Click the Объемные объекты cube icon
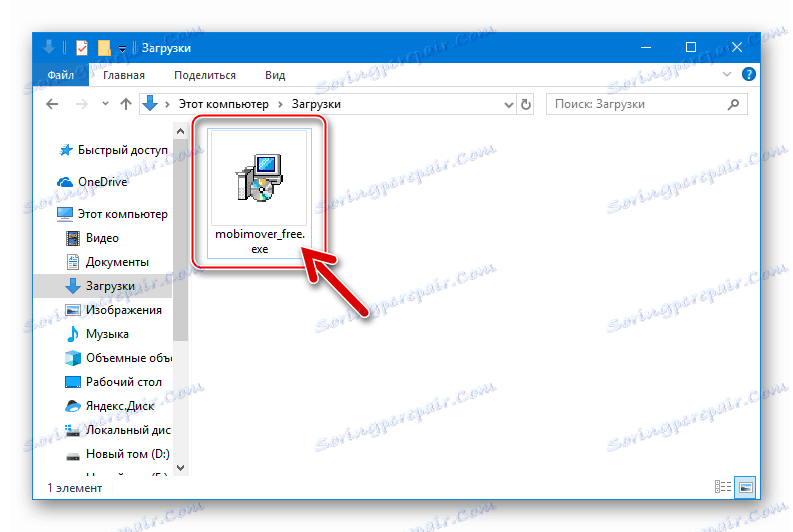Screen dimensions: 793x532 tap(73, 358)
